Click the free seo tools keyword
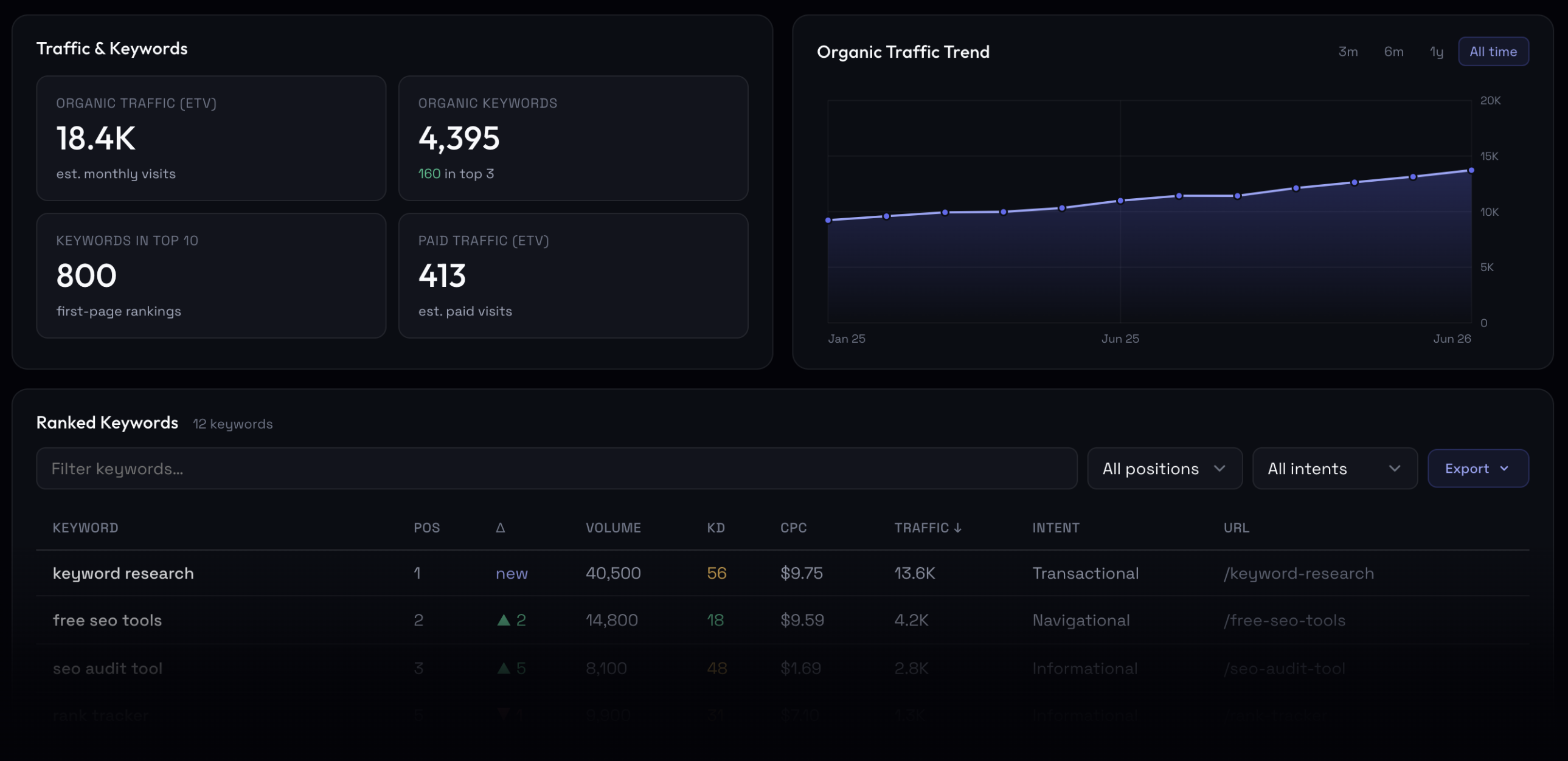The image size is (1568, 761). tap(107, 620)
